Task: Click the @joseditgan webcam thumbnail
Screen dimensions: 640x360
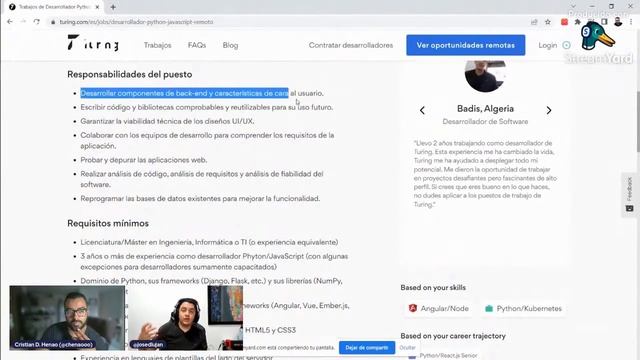Action: tap(185, 318)
